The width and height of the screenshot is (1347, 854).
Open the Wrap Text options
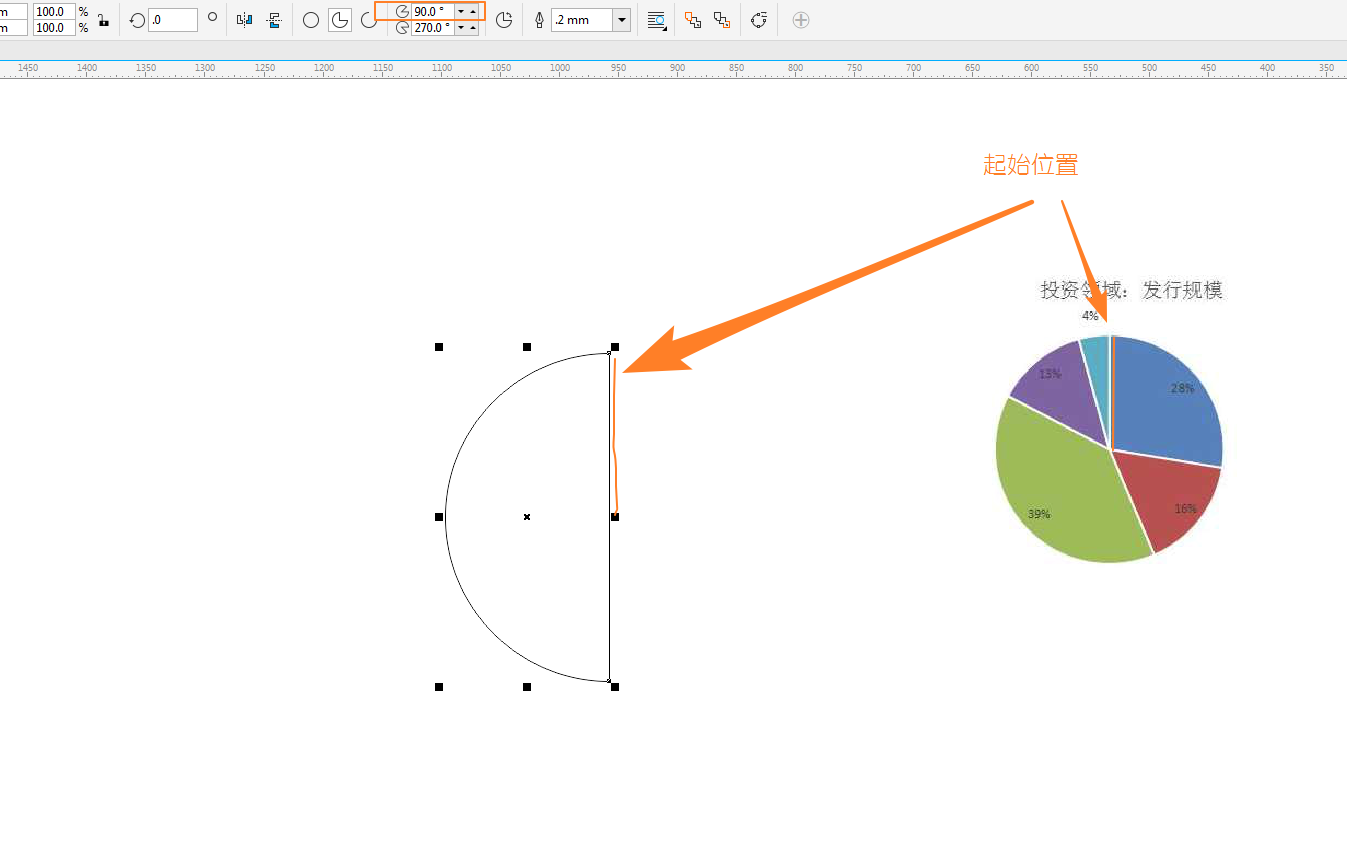tap(657, 20)
